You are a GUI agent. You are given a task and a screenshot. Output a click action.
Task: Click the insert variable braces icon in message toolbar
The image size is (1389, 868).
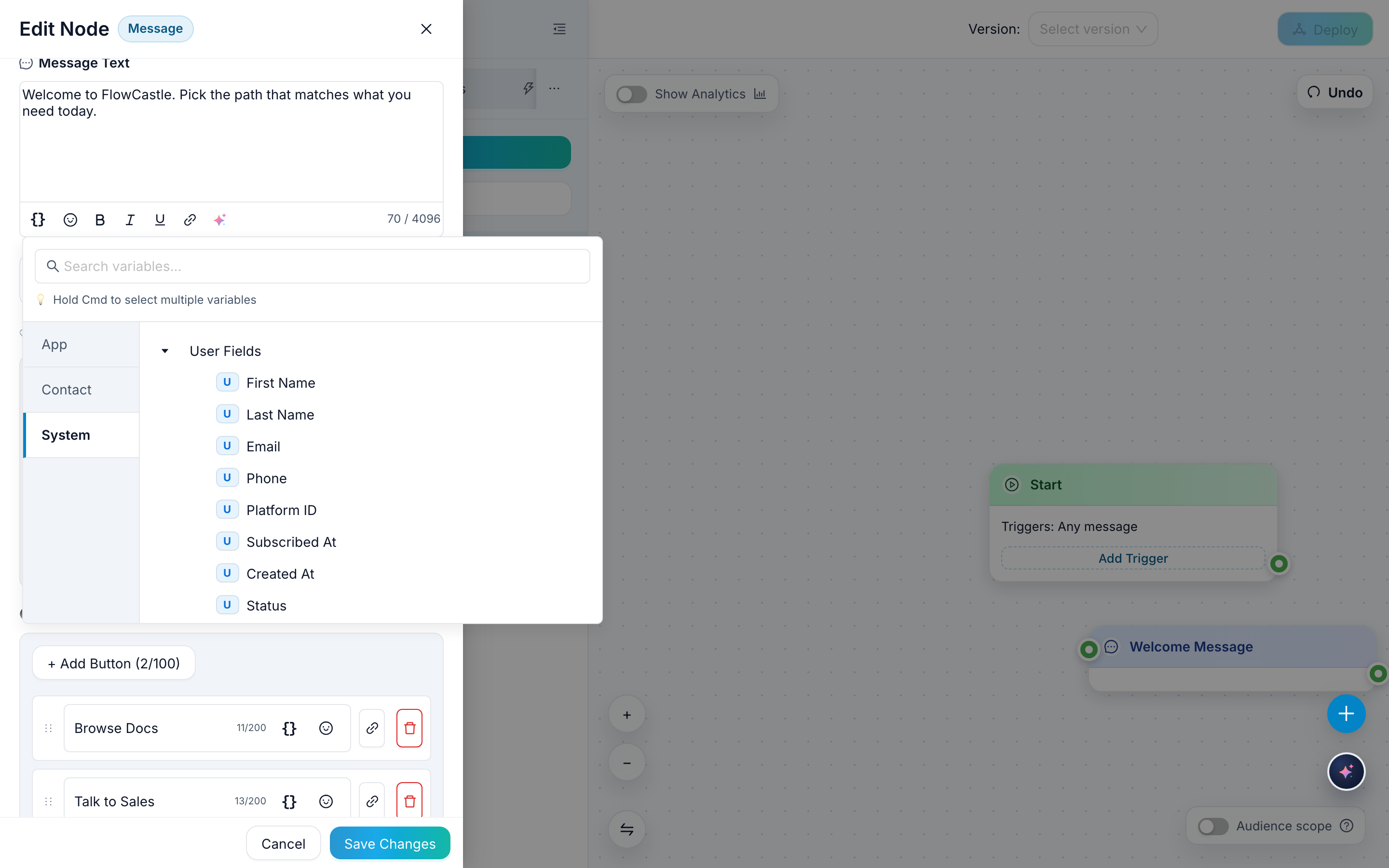38,219
